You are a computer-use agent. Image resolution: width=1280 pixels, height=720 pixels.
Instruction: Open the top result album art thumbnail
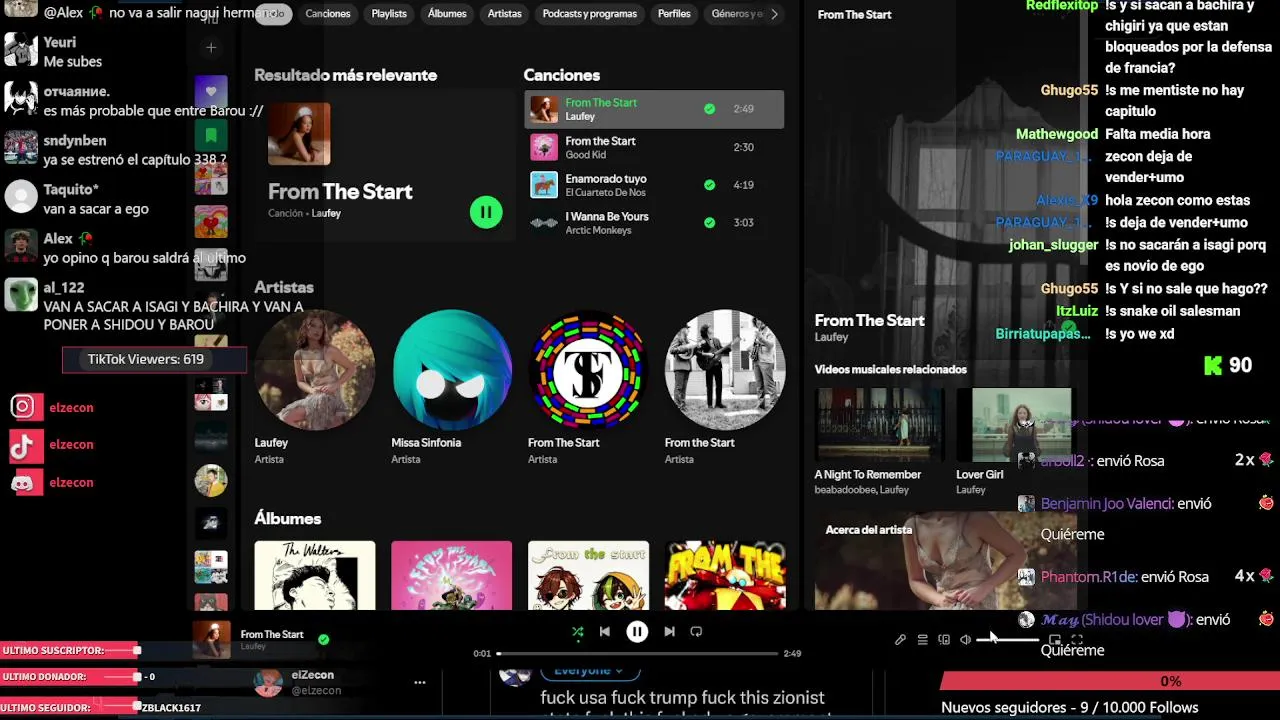pyautogui.click(x=299, y=134)
